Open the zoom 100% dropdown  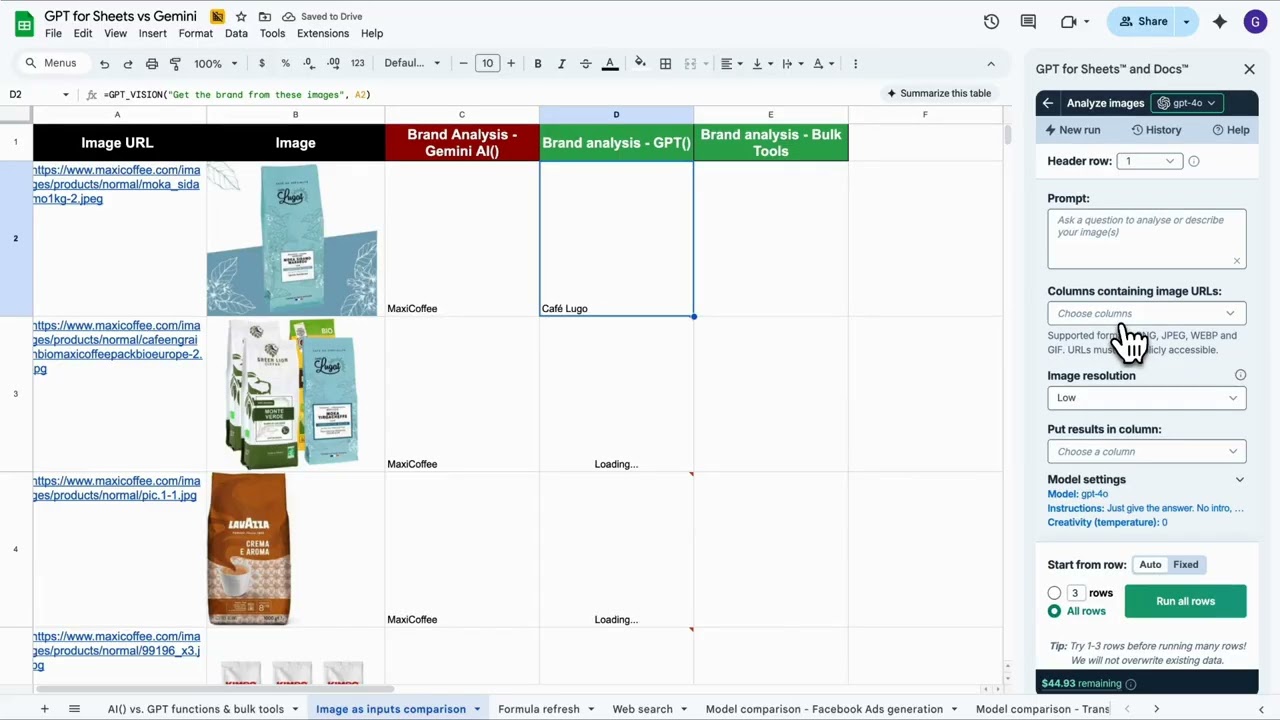click(x=216, y=63)
